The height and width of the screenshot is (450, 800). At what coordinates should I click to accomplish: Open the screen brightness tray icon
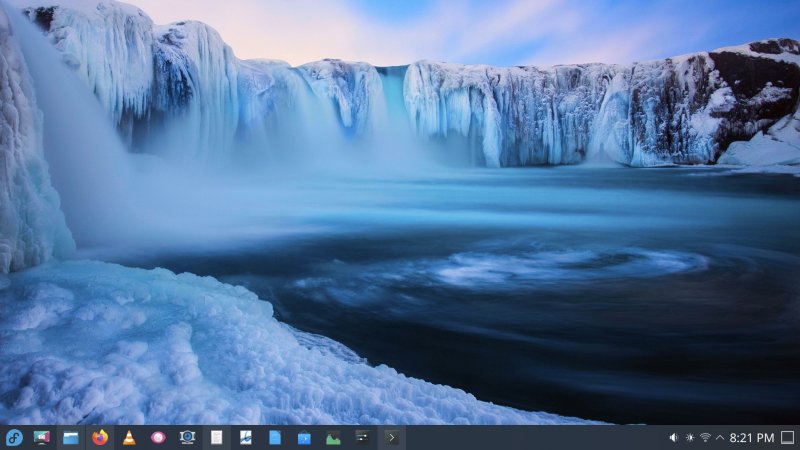690,437
